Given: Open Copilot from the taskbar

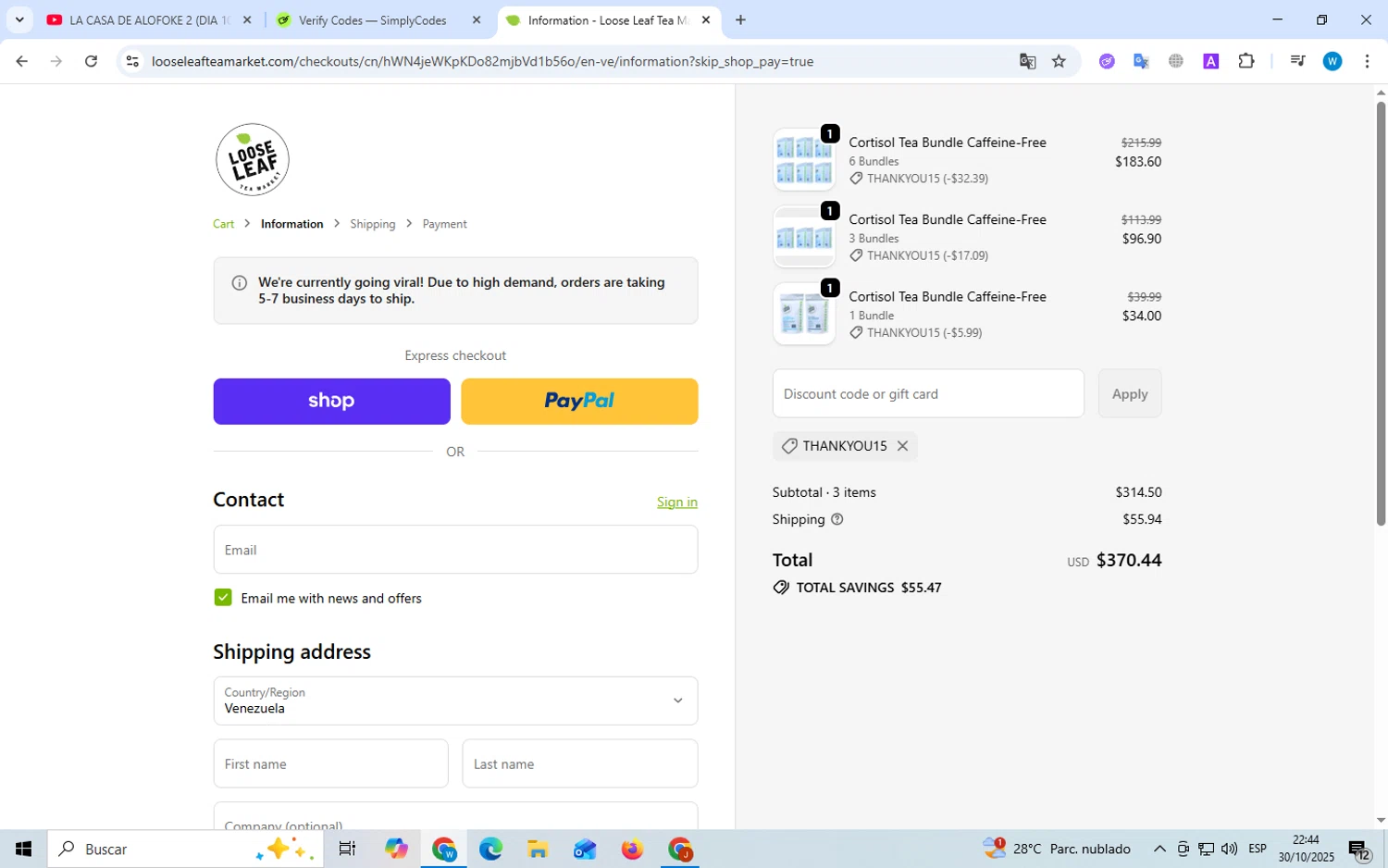Looking at the screenshot, I should [396, 849].
